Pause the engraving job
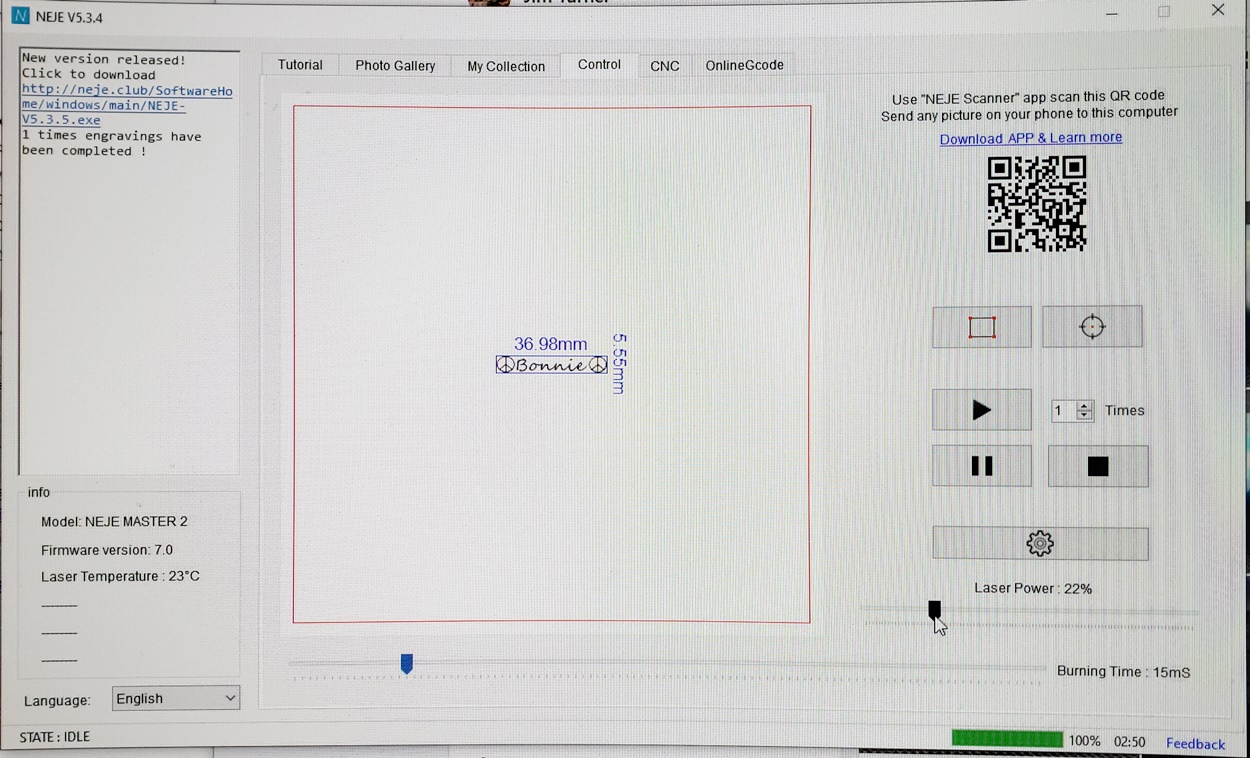 coord(981,466)
